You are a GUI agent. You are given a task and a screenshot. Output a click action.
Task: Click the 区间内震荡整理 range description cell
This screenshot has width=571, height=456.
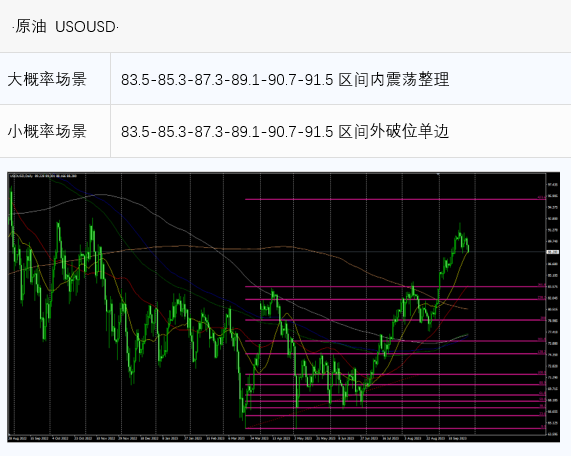[x=340, y=79]
